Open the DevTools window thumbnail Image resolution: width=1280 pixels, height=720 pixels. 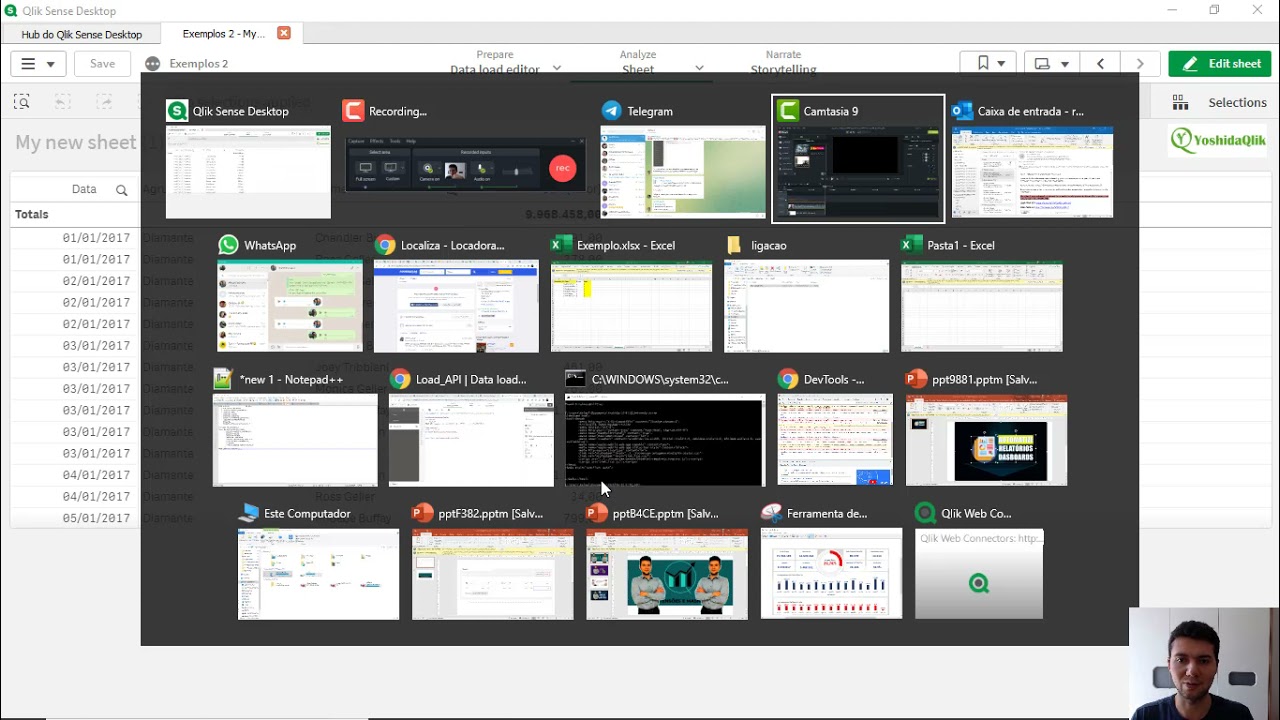tap(835, 440)
